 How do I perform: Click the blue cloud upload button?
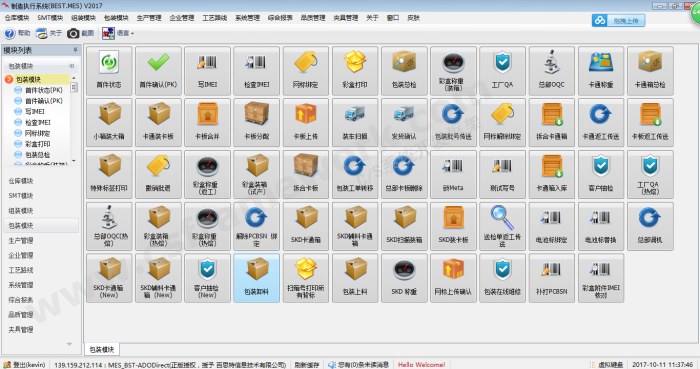[x=618, y=20]
